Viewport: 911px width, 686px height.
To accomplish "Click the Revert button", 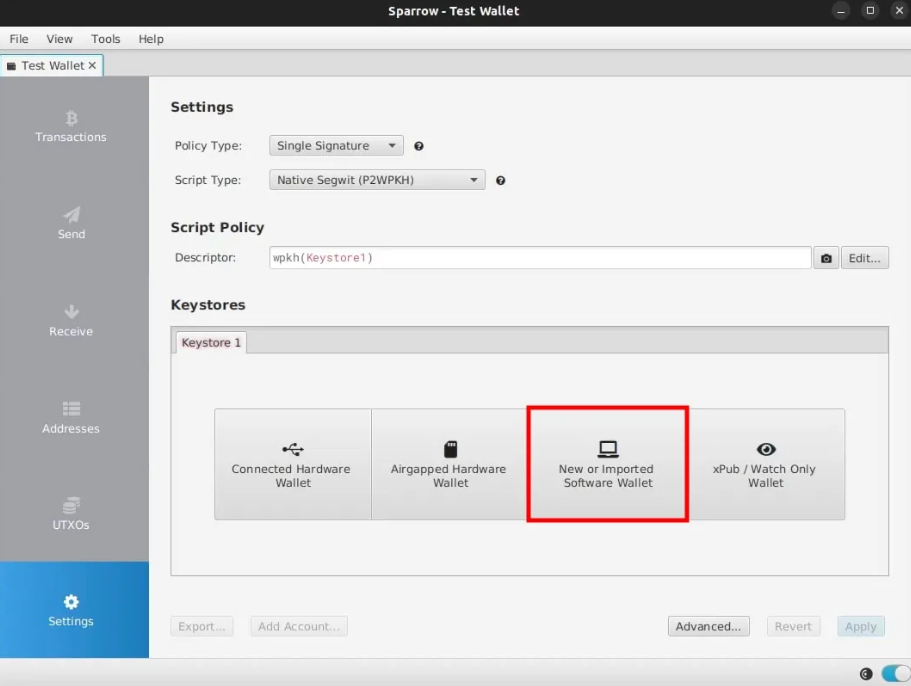I will pyautogui.click(x=793, y=626).
